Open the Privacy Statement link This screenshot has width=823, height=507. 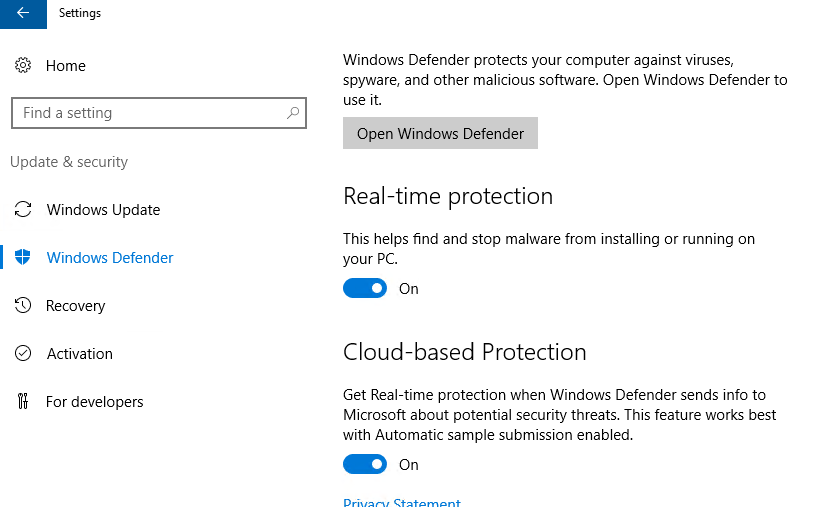(x=402, y=503)
